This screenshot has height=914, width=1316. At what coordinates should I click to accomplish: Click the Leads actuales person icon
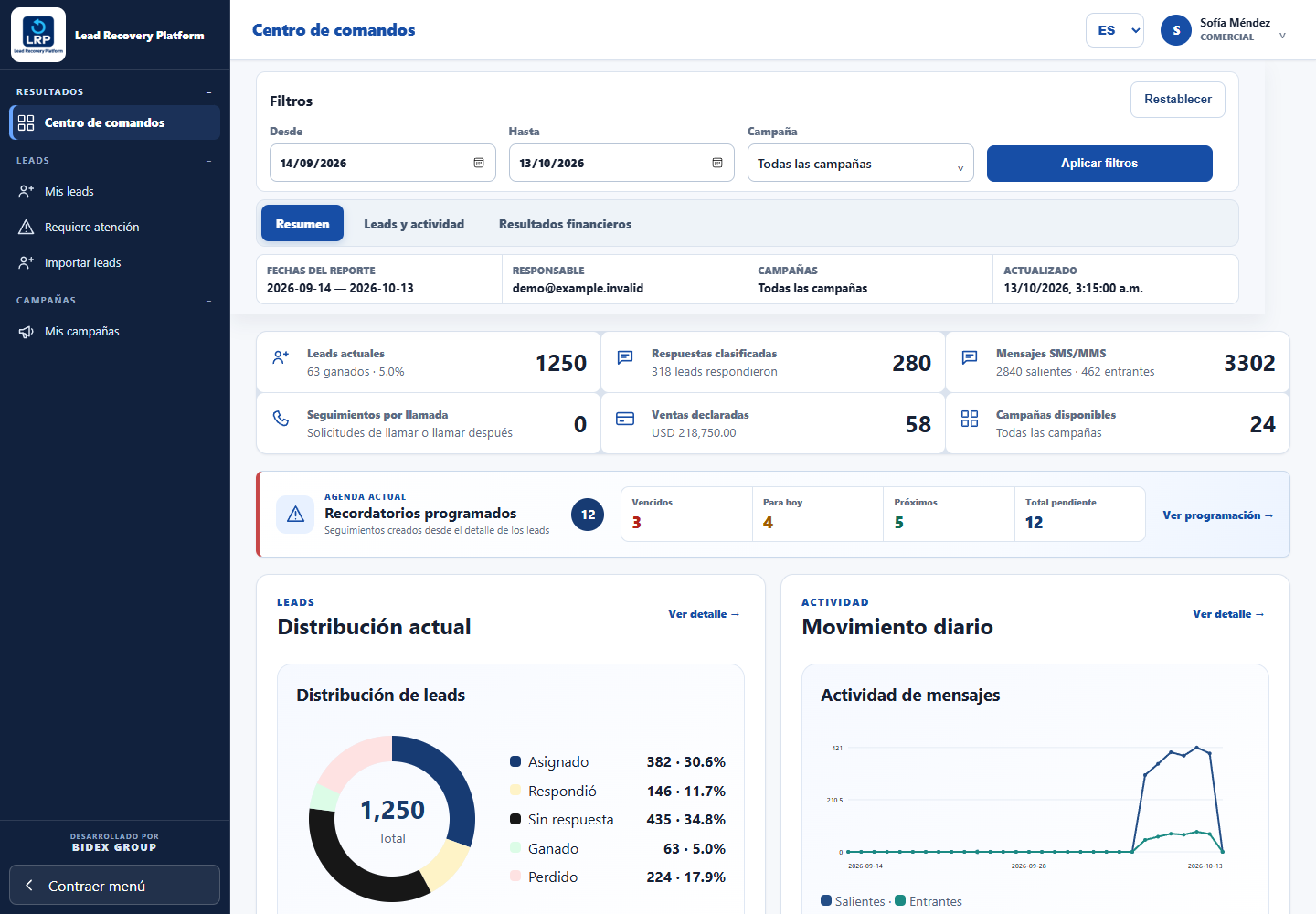point(281,357)
